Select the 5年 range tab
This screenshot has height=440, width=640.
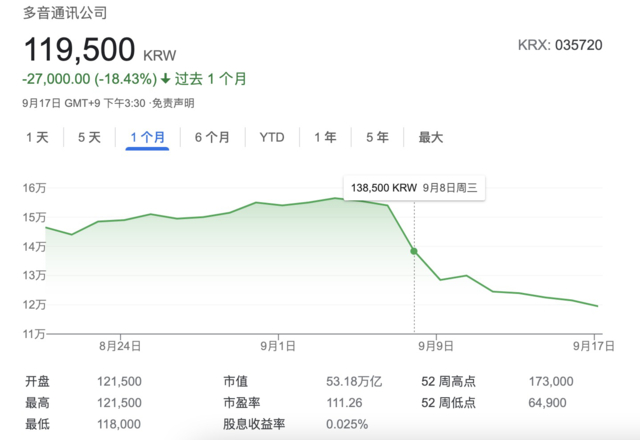click(x=378, y=137)
